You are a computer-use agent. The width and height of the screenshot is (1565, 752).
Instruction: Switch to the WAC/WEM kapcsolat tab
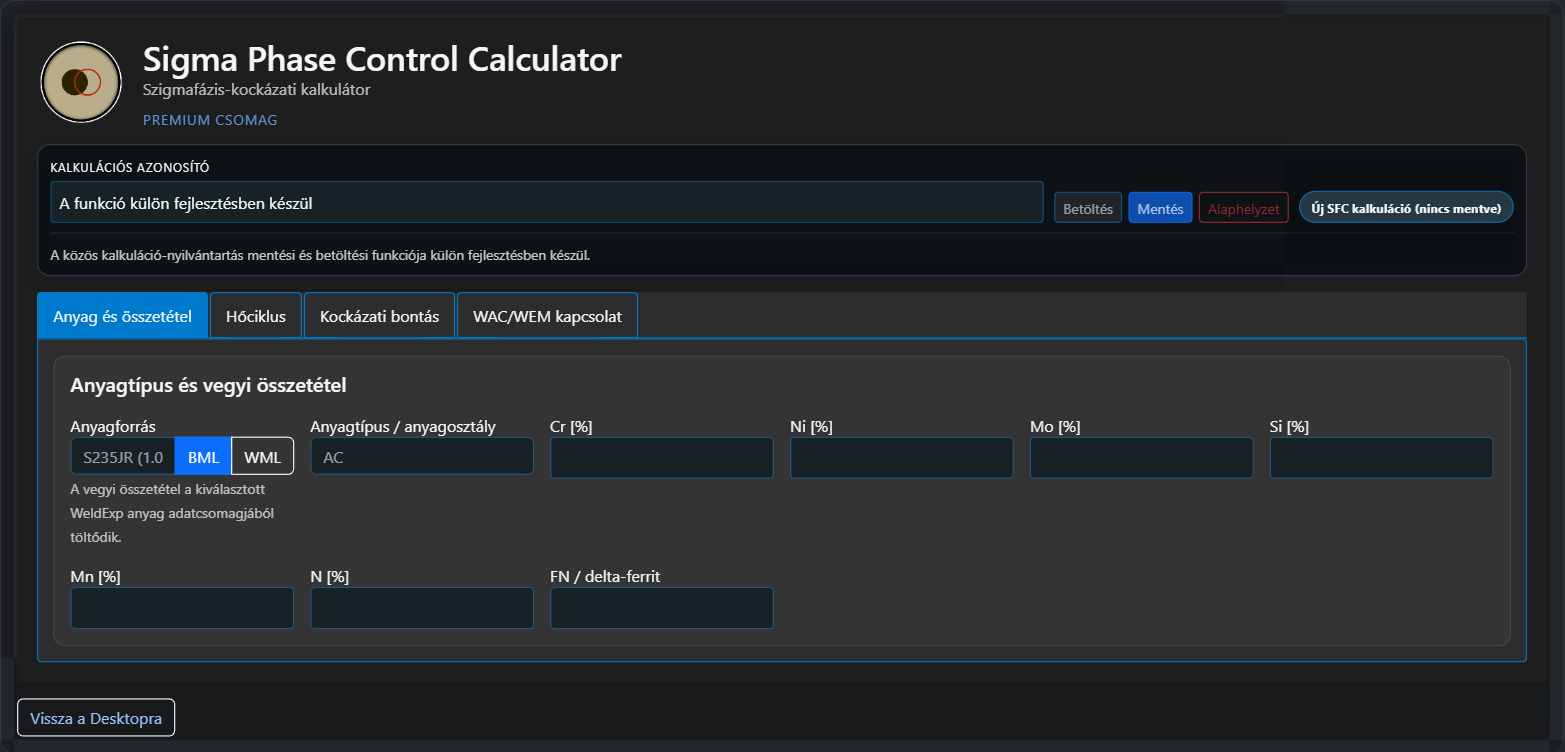click(547, 316)
